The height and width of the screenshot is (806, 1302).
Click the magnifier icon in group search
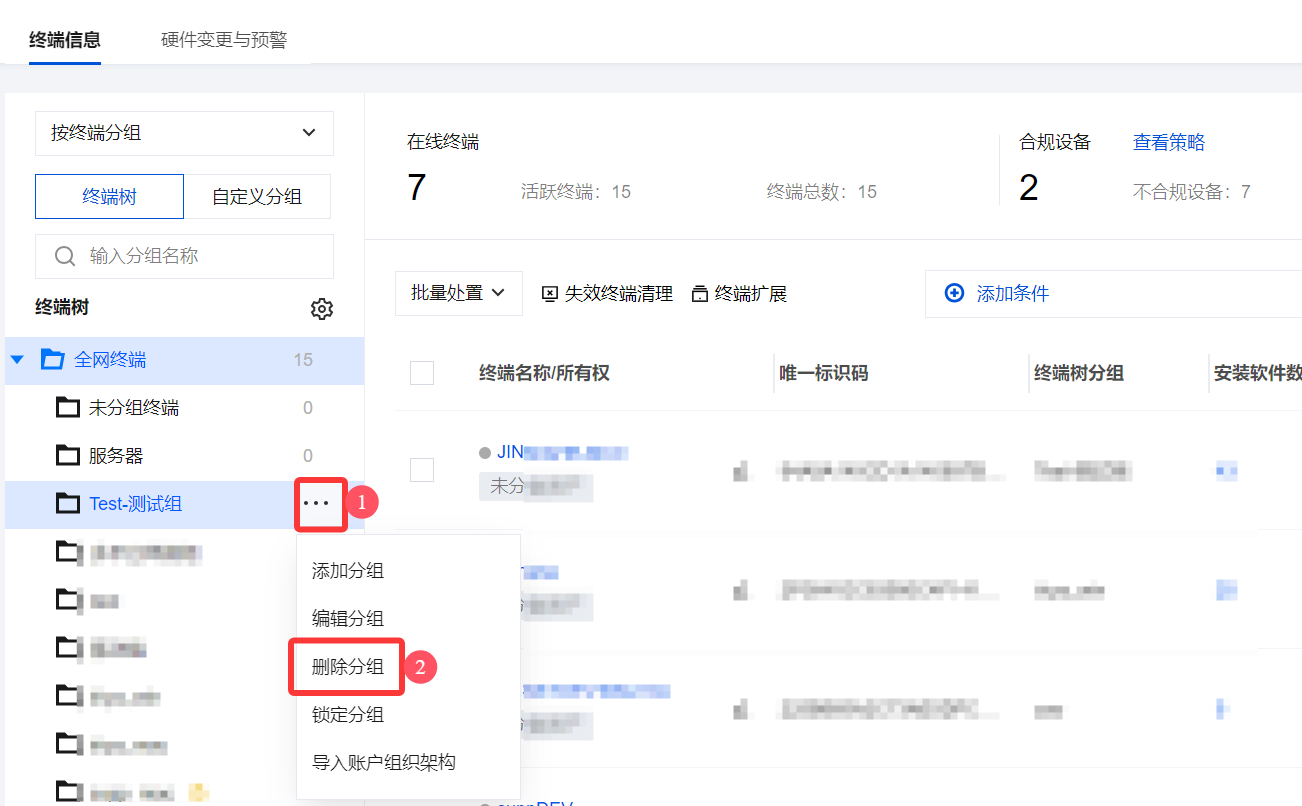click(65, 257)
